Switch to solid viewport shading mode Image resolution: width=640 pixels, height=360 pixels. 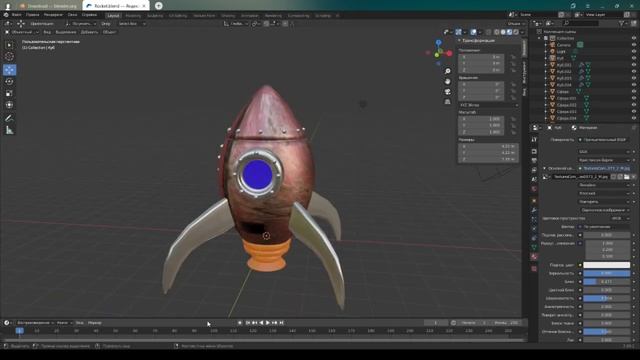(503, 32)
